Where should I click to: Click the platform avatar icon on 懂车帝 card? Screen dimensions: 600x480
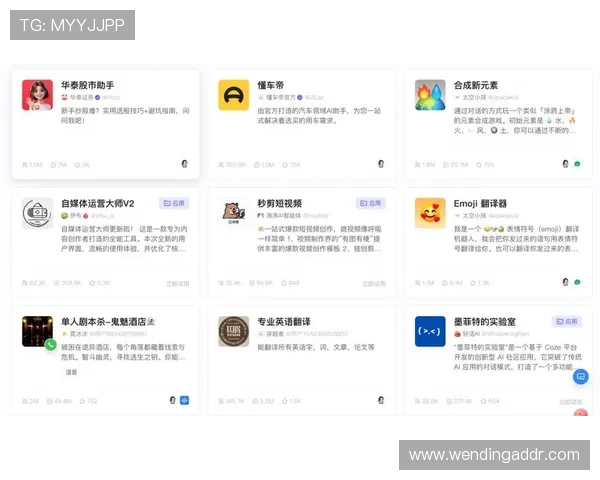click(x=381, y=164)
